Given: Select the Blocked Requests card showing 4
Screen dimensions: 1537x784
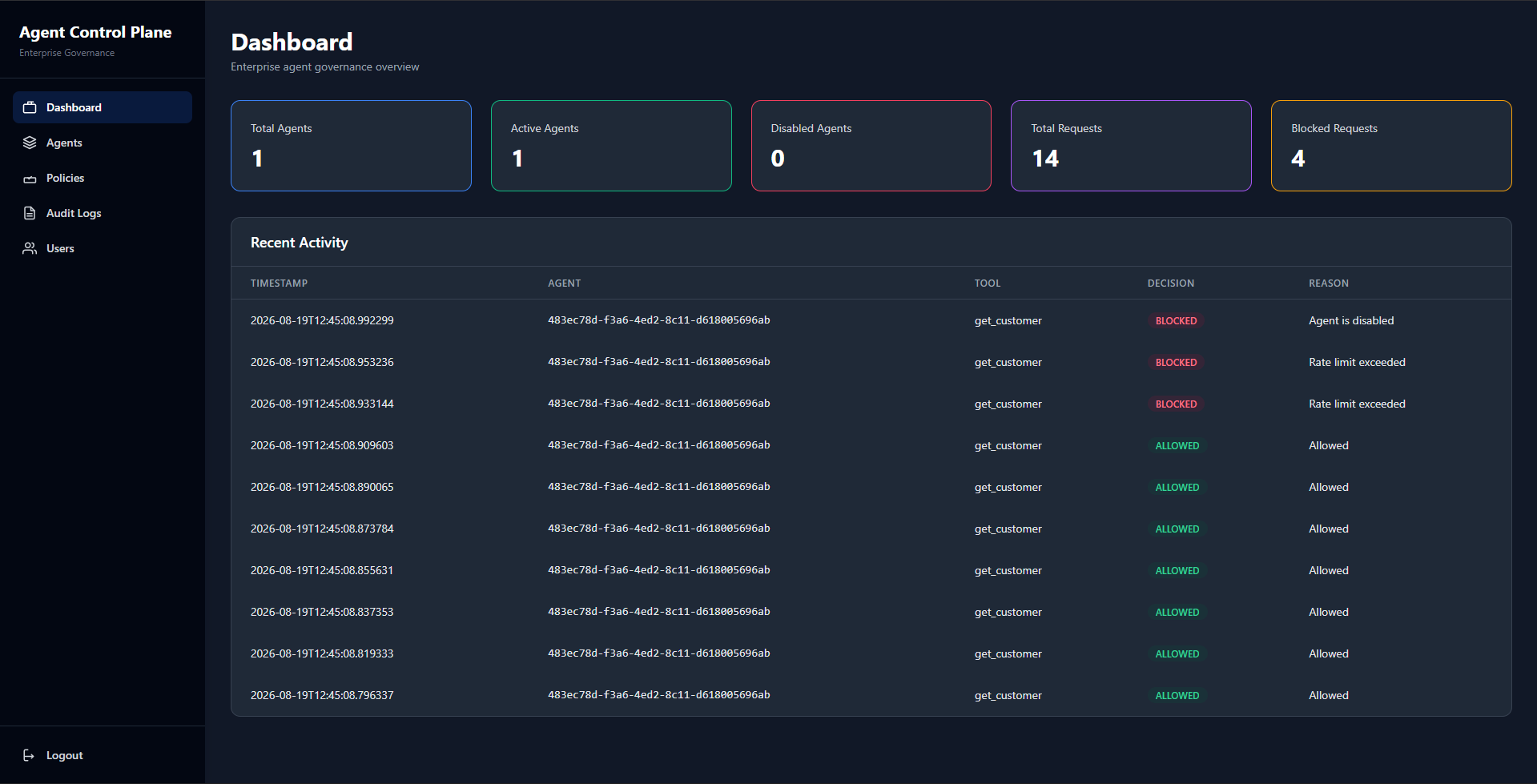Looking at the screenshot, I should 1391,146.
